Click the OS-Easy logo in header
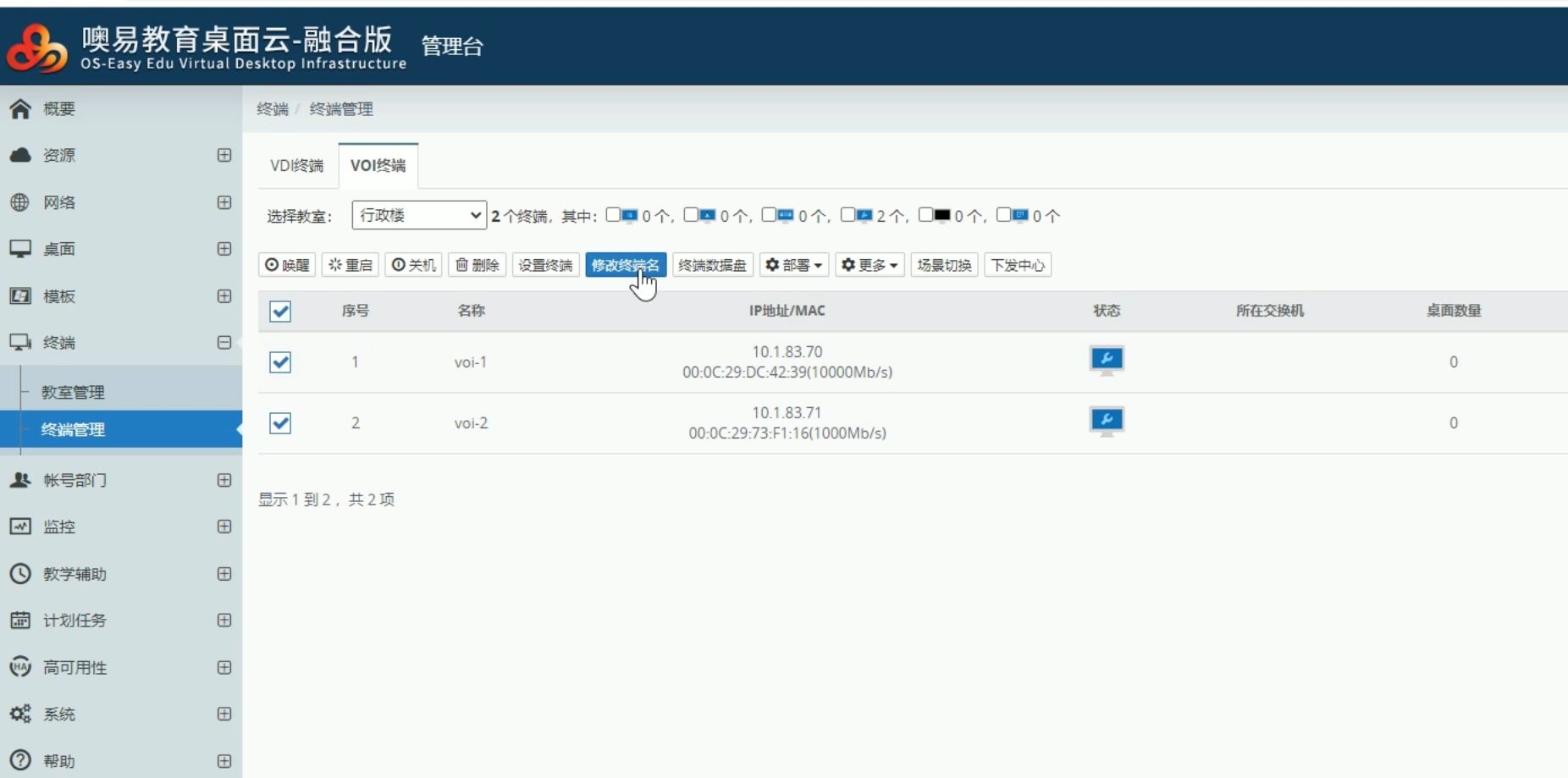 point(36,47)
